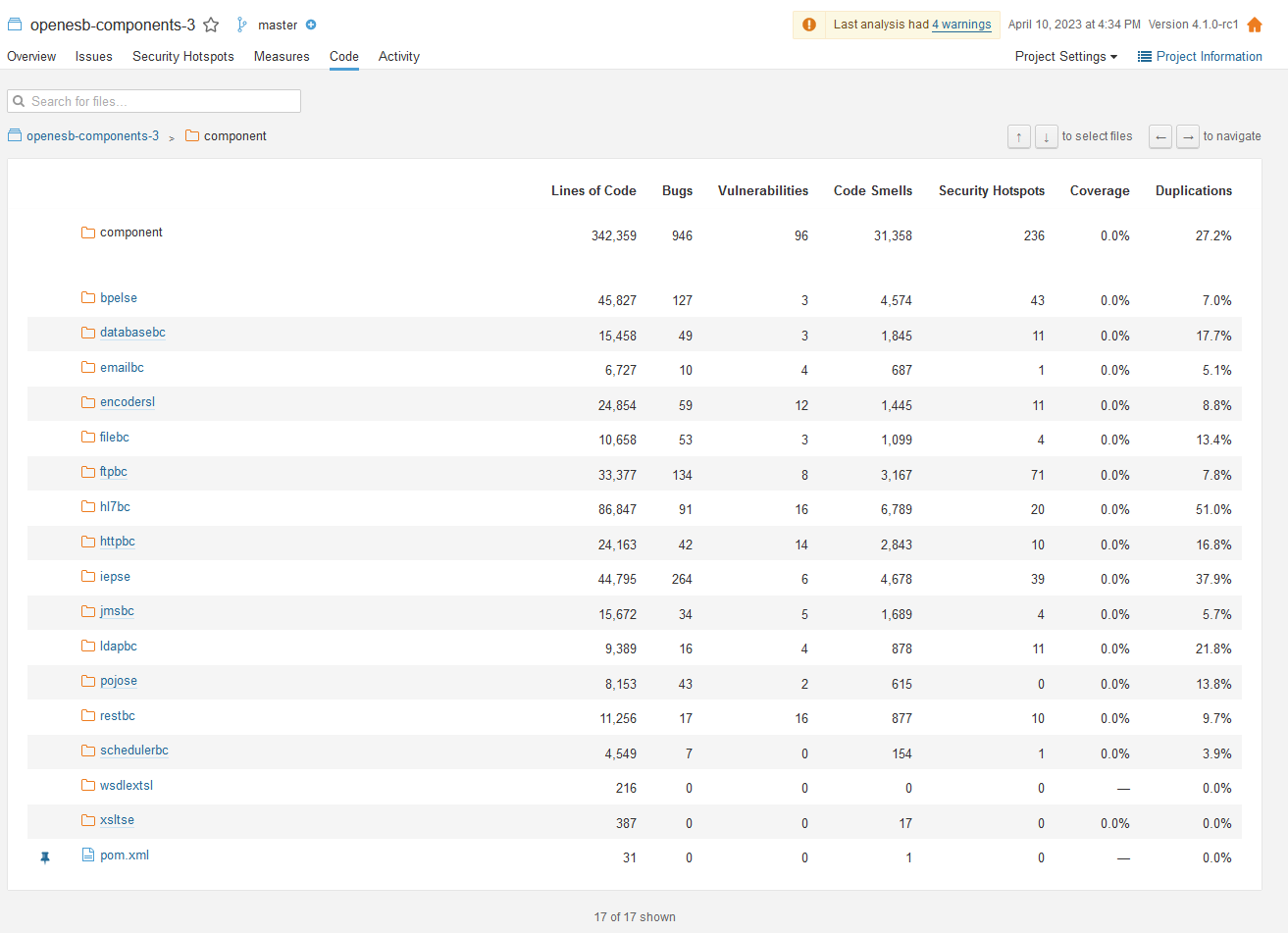Image resolution: width=1288 pixels, height=933 pixels.
Task: Click the right arrow navigate key
Action: 1188,136
